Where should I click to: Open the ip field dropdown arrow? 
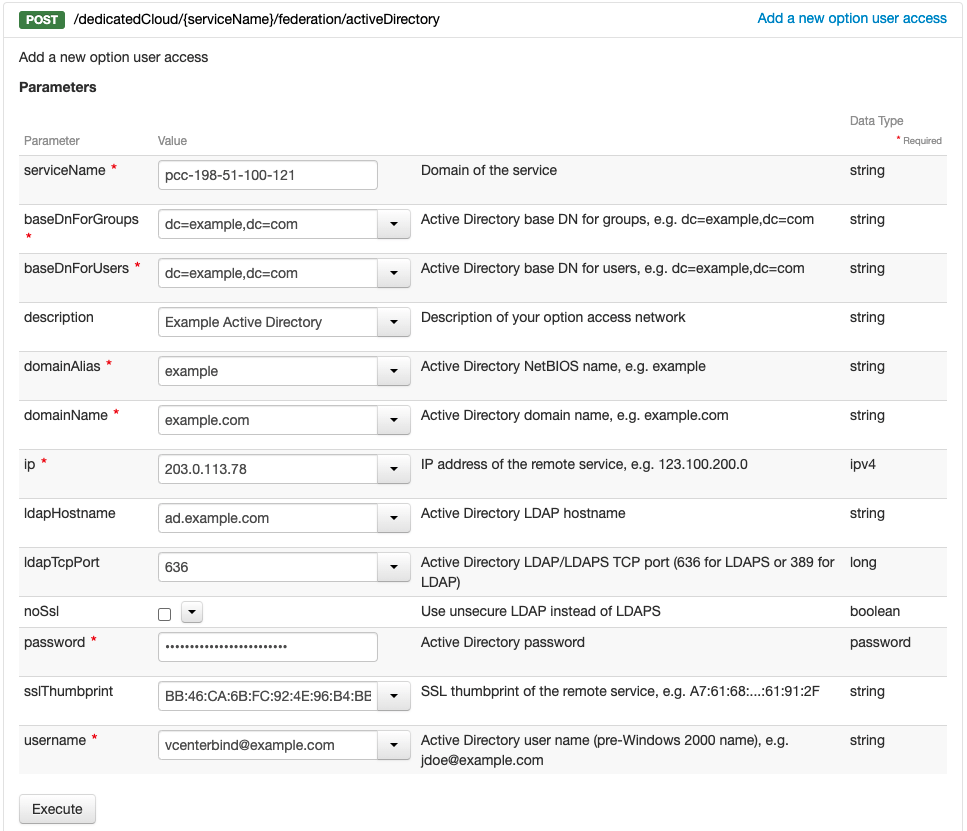tap(394, 469)
